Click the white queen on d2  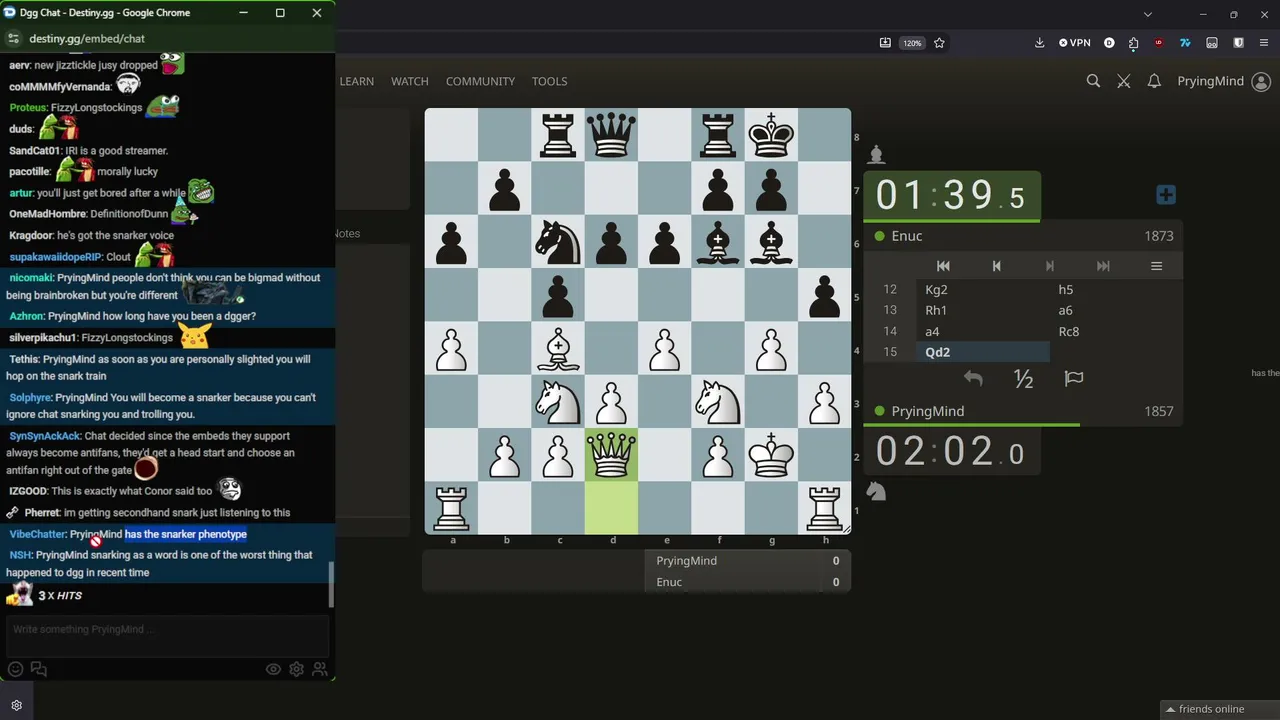pyautogui.click(x=611, y=455)
